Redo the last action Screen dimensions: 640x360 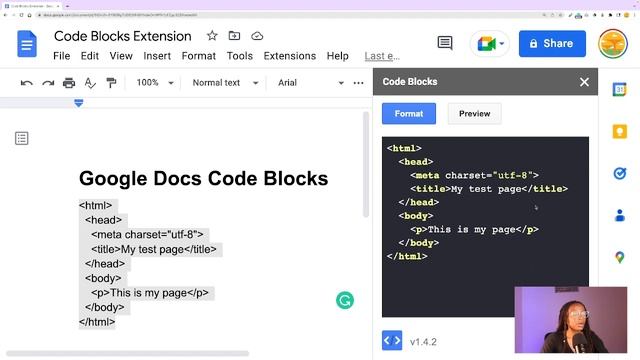[48, 83]
